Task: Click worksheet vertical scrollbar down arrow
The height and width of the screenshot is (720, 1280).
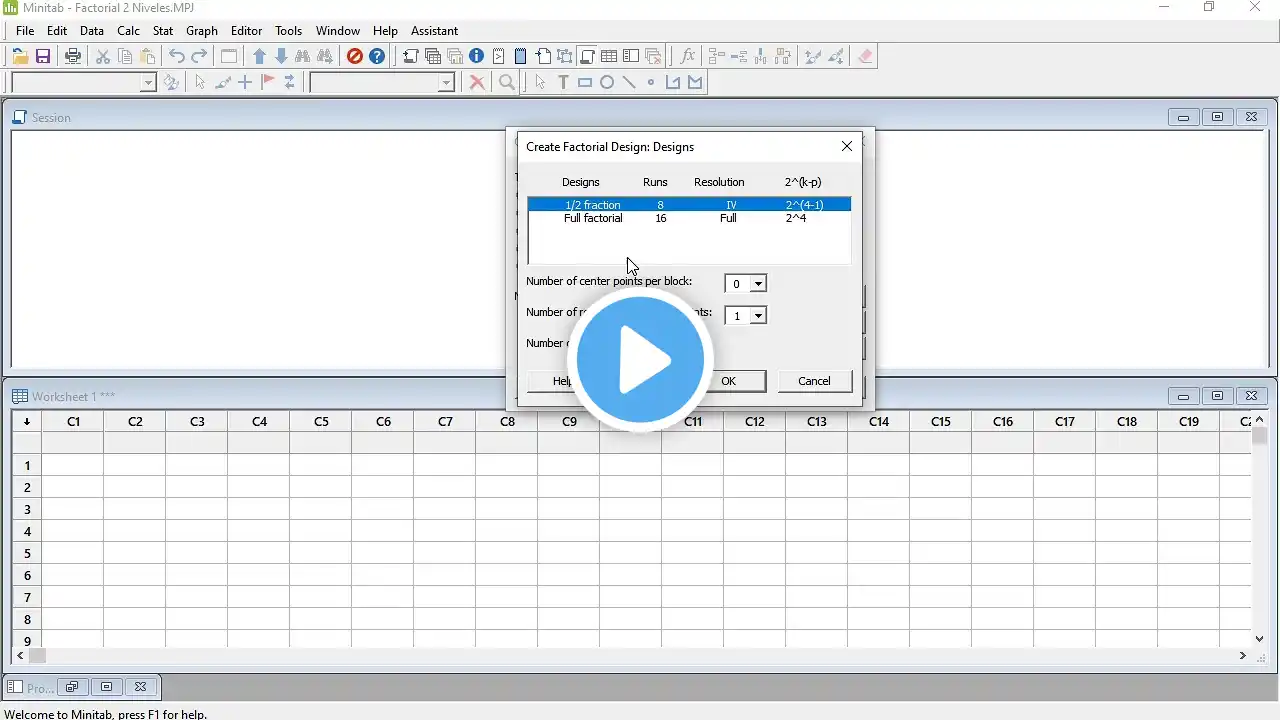Action: (x=1260, y=639)
